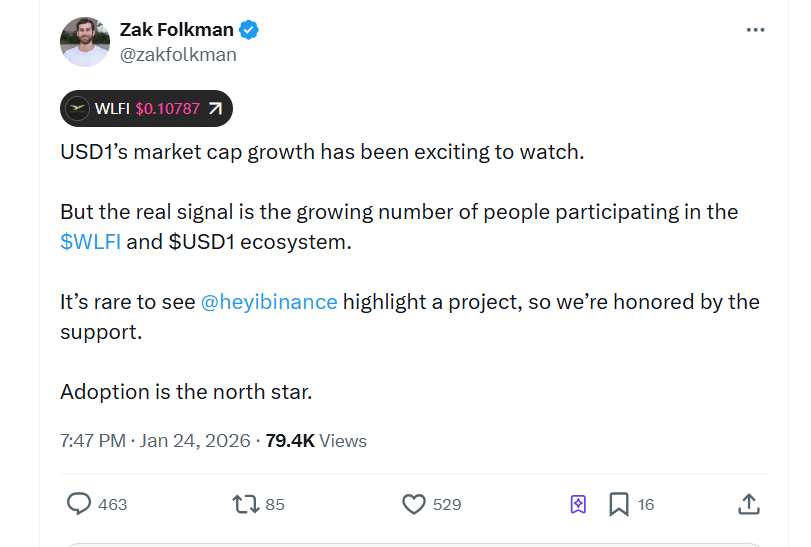
Task: Follow the $WLFI cashtag link
Action: (x=90, y=243)
